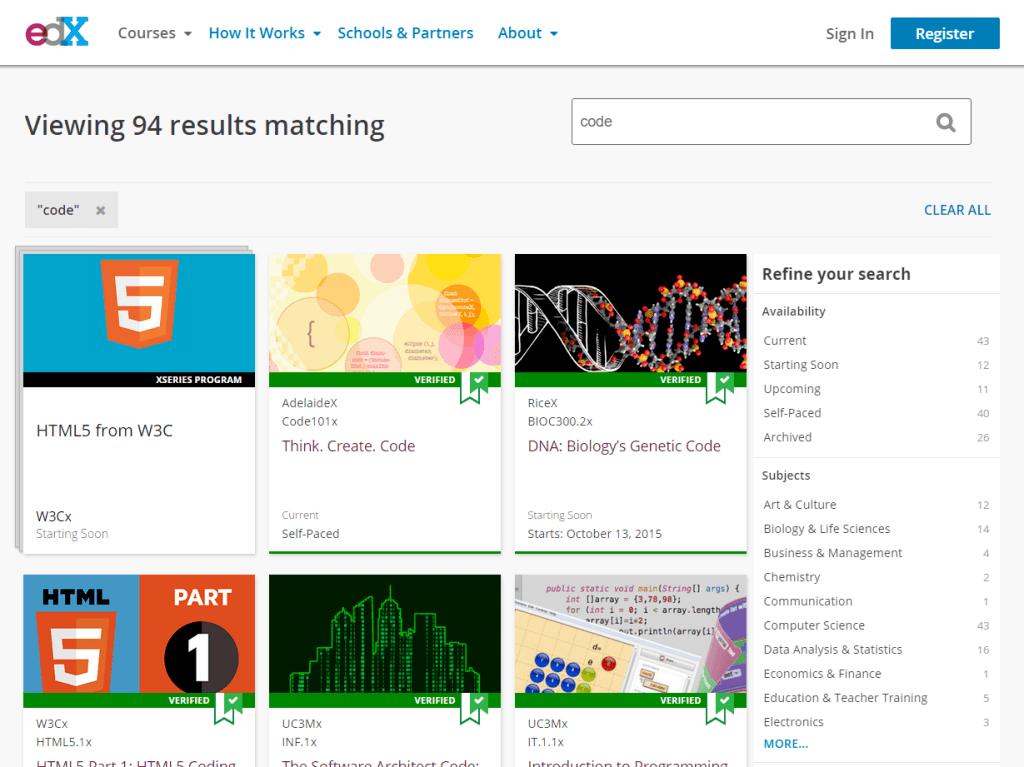
Task: Open the About dropdown menu
Action: tap(528, 33)
